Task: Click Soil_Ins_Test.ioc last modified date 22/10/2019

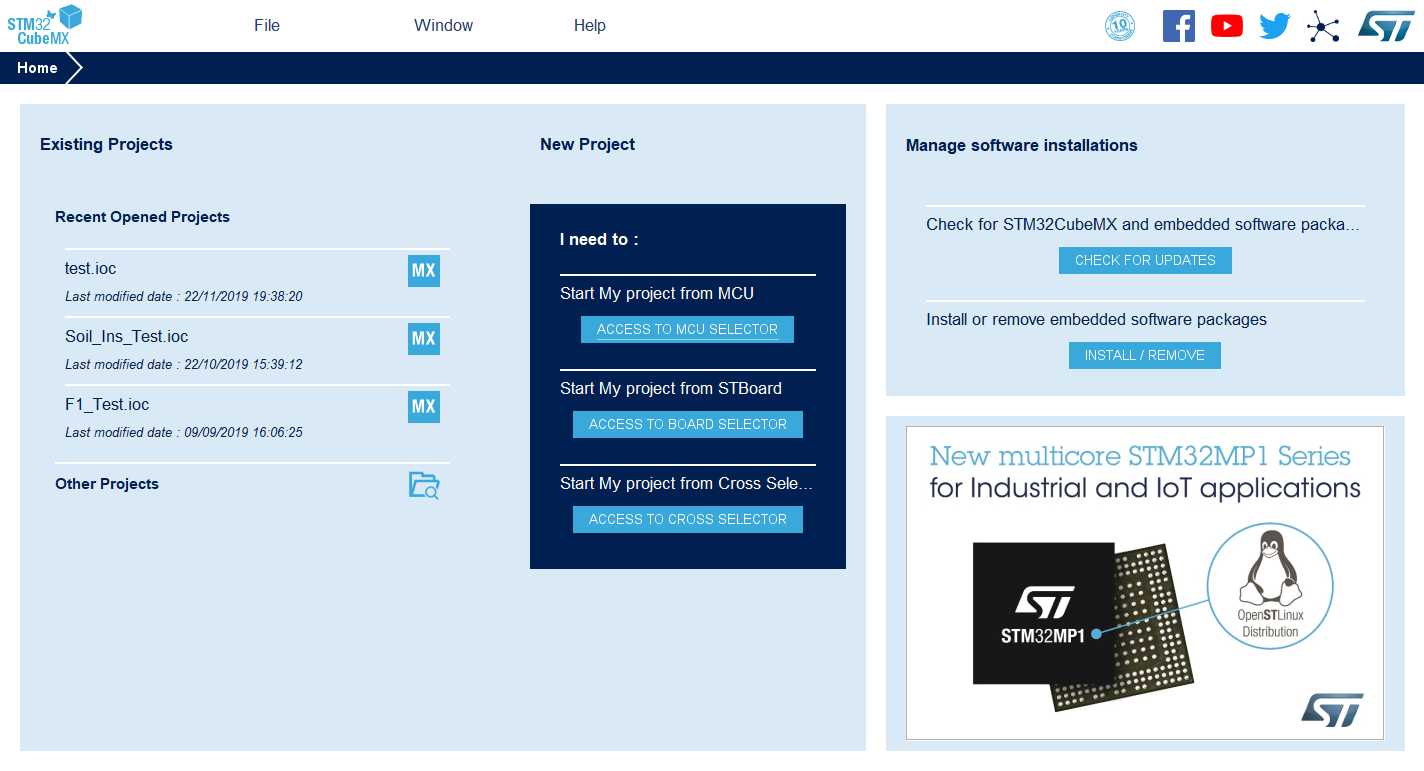Action: (184, 365)
